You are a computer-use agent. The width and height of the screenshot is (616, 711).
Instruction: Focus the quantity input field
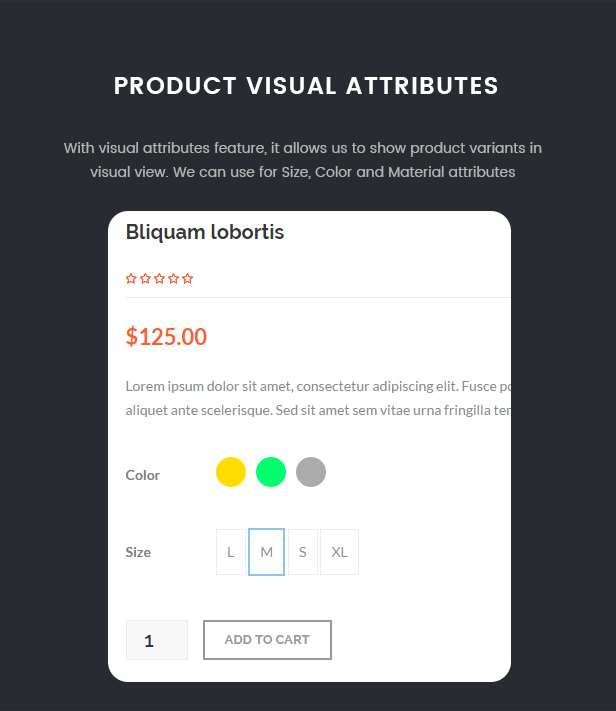(156, 640)
